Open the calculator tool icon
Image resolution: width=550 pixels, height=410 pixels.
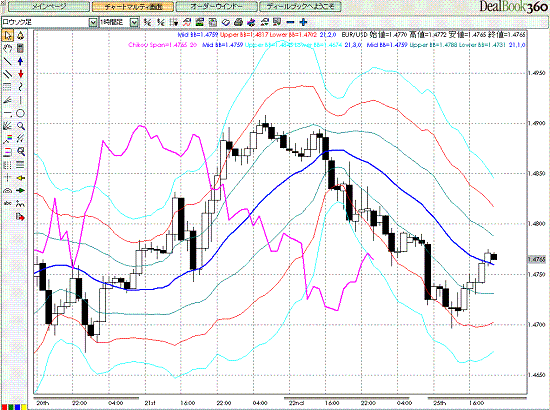pos(20,48)
